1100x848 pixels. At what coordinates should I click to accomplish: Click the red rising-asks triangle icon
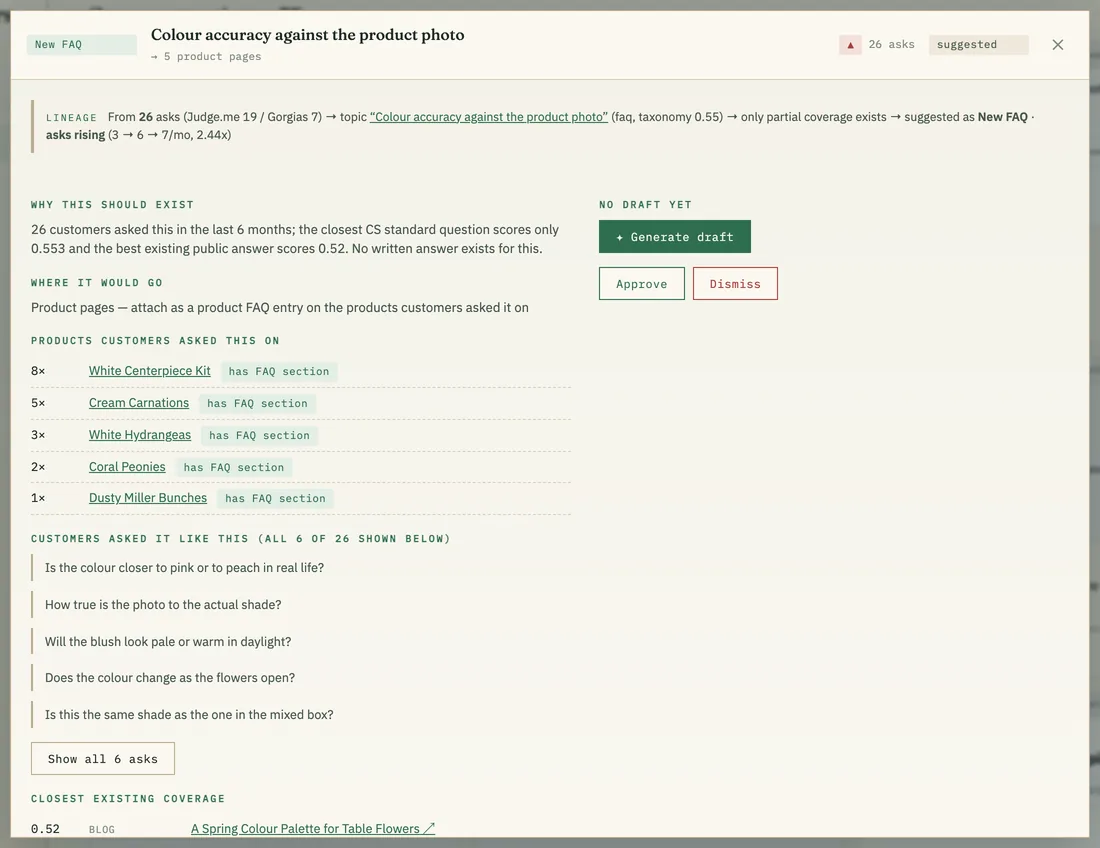[850, 45]
